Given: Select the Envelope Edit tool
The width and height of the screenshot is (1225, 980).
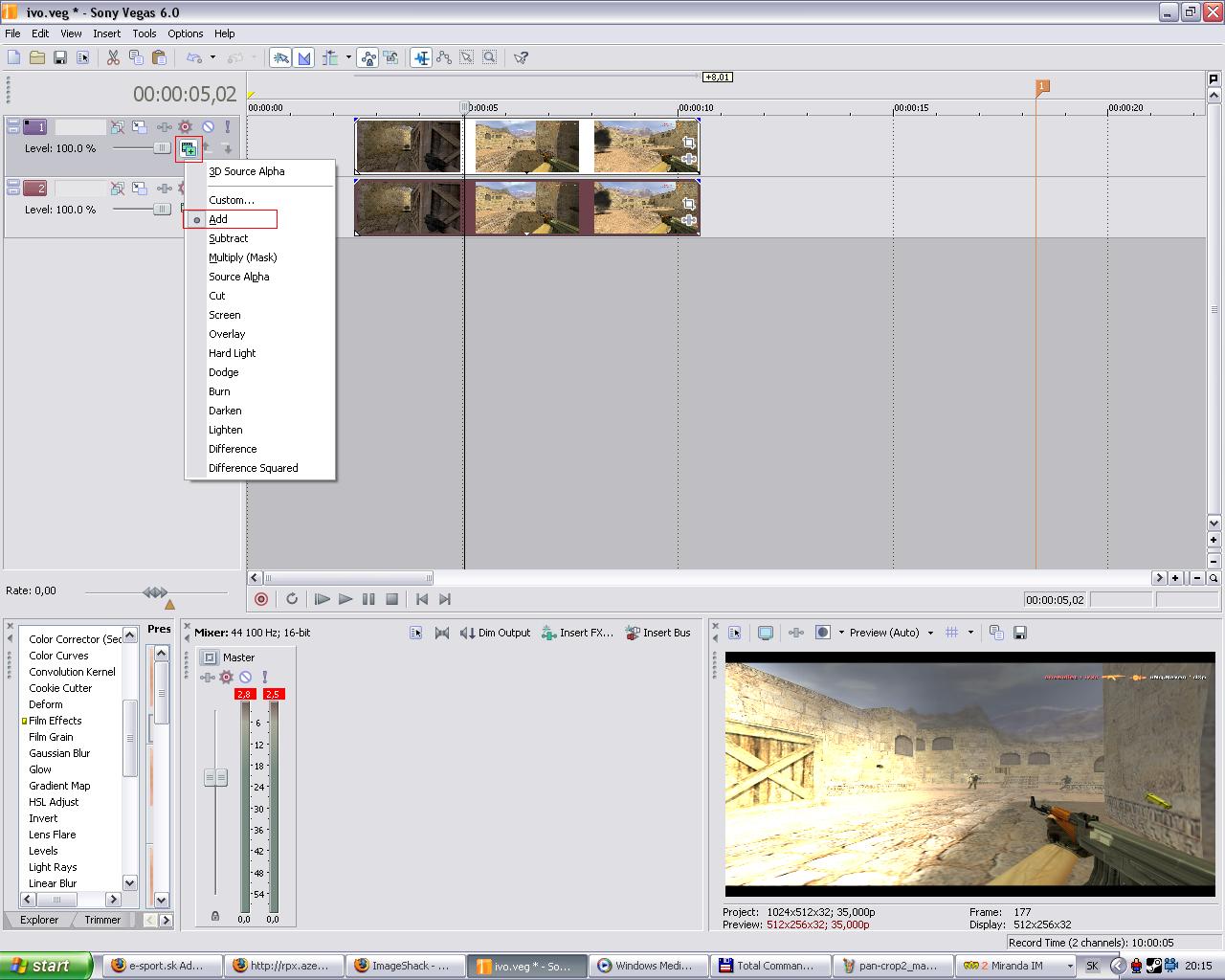Looking at the screenshot, I should (444, 57).
